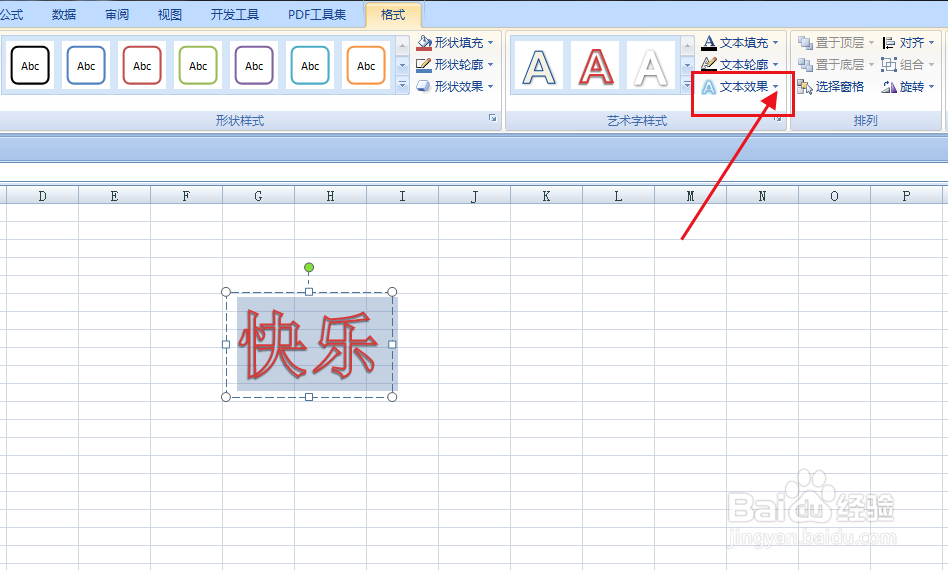The width and height of the screenshot is (948, 570).
Task: Switch to the 数据 tab
Action: (x=64, y=15)
